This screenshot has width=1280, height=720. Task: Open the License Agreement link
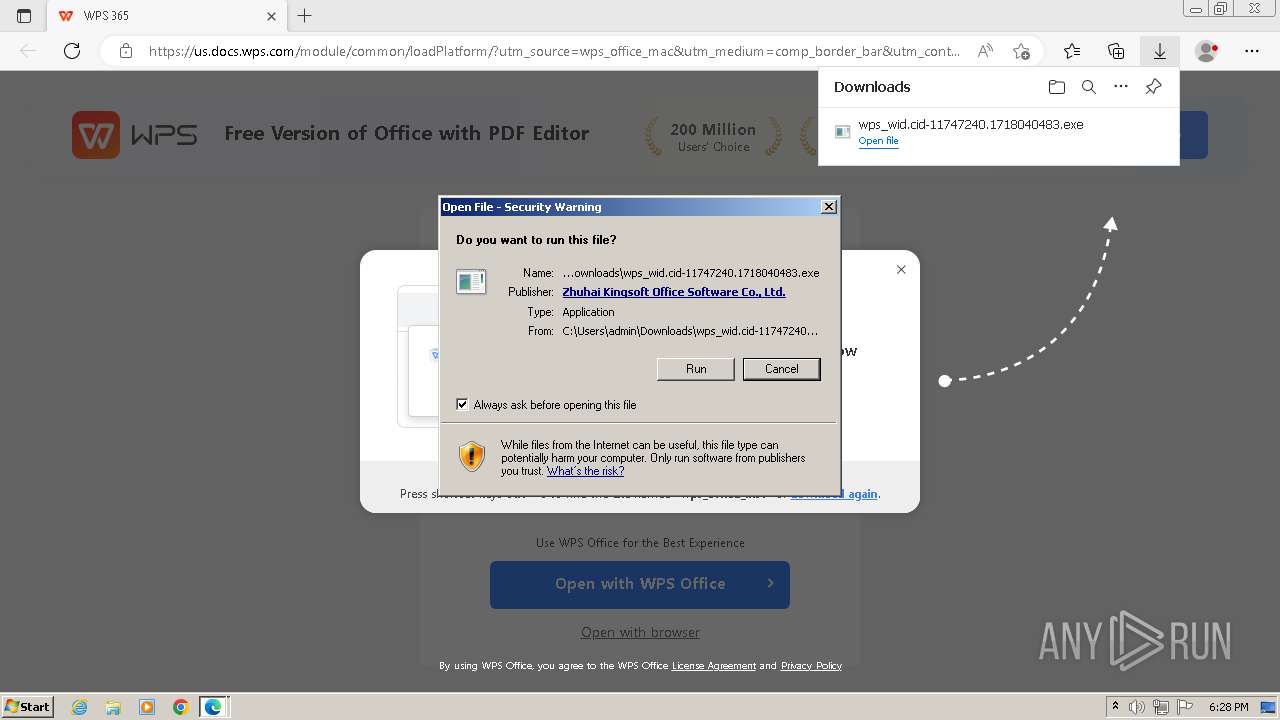coord(714,666)
